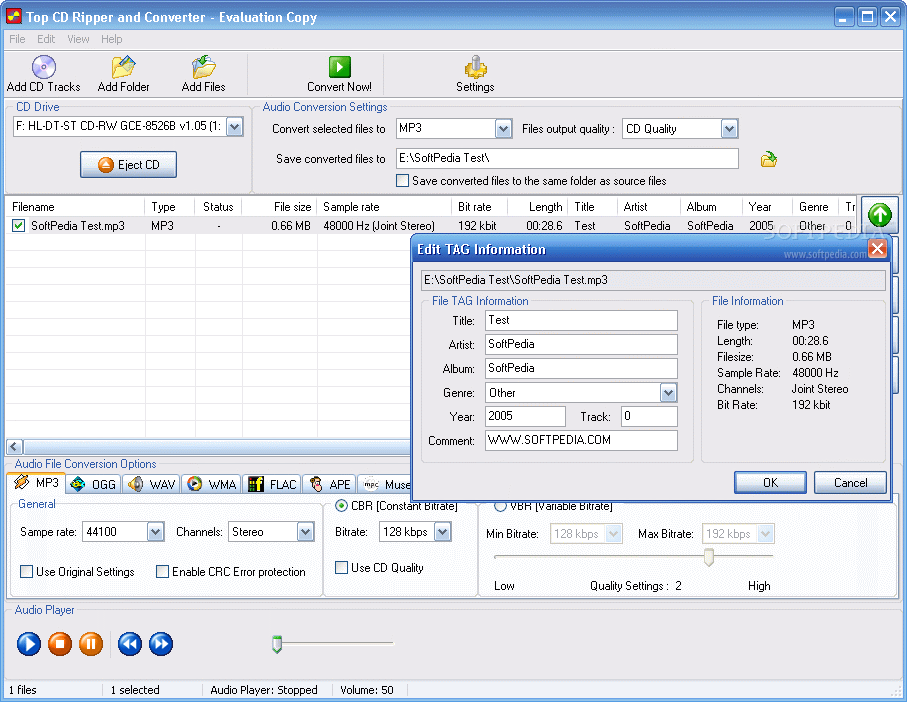Click the app icon in title bar

13,16
